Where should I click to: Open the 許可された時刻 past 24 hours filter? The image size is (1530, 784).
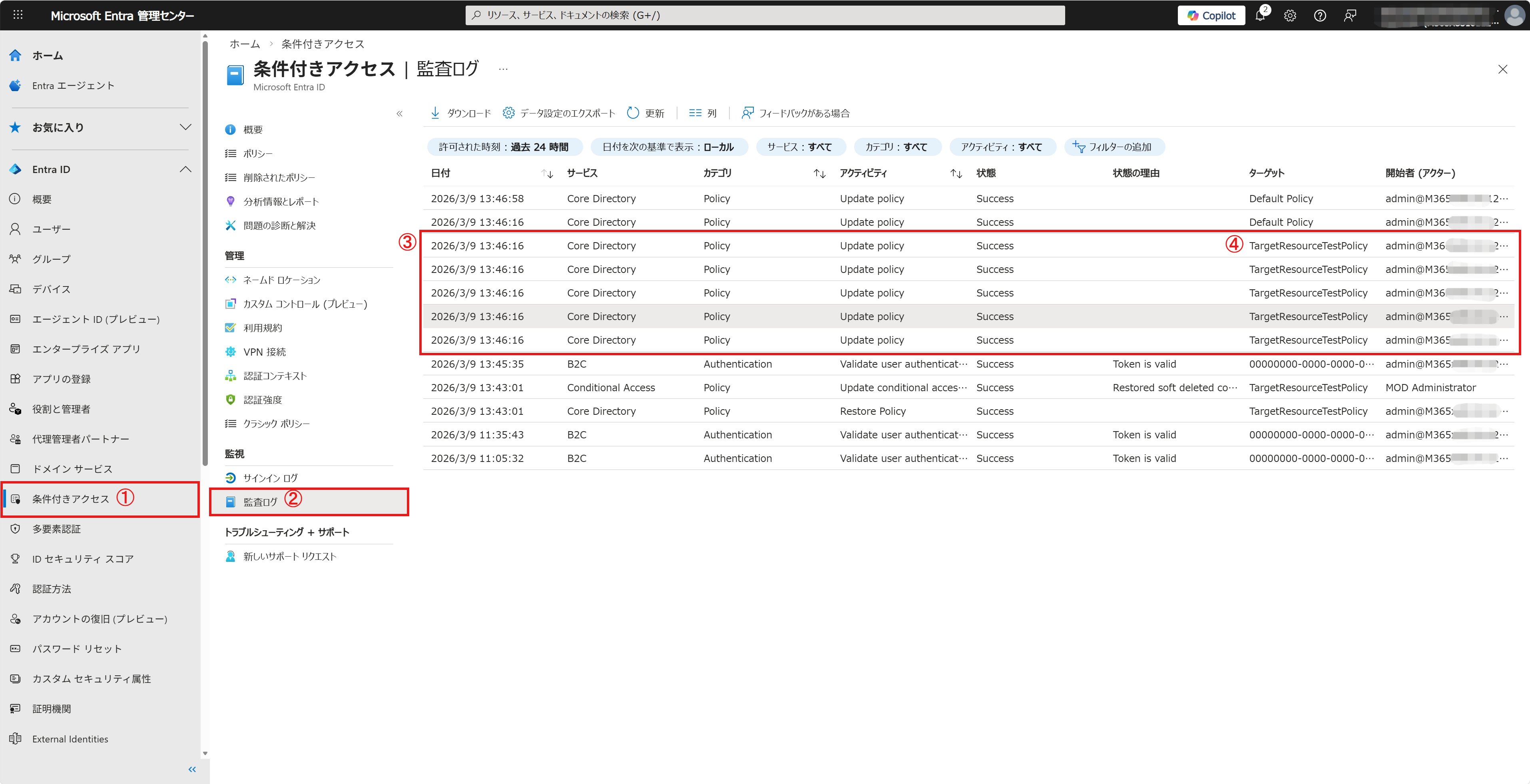coord(504,147)
